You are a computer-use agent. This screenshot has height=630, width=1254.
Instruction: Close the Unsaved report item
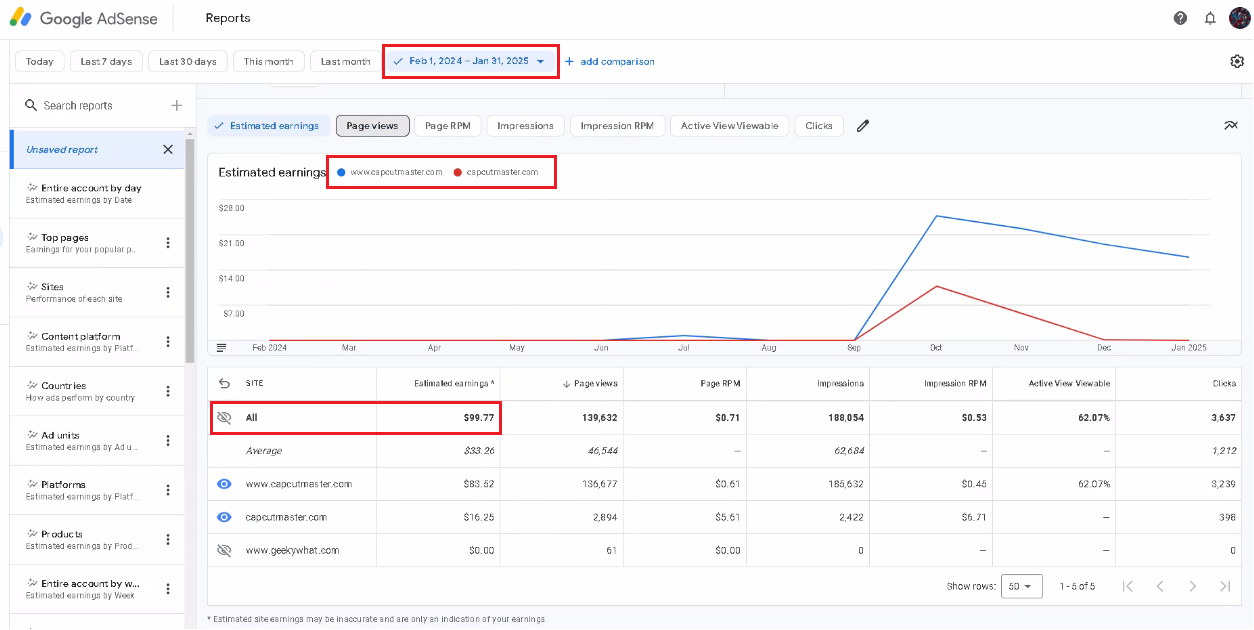coord(168,149)
